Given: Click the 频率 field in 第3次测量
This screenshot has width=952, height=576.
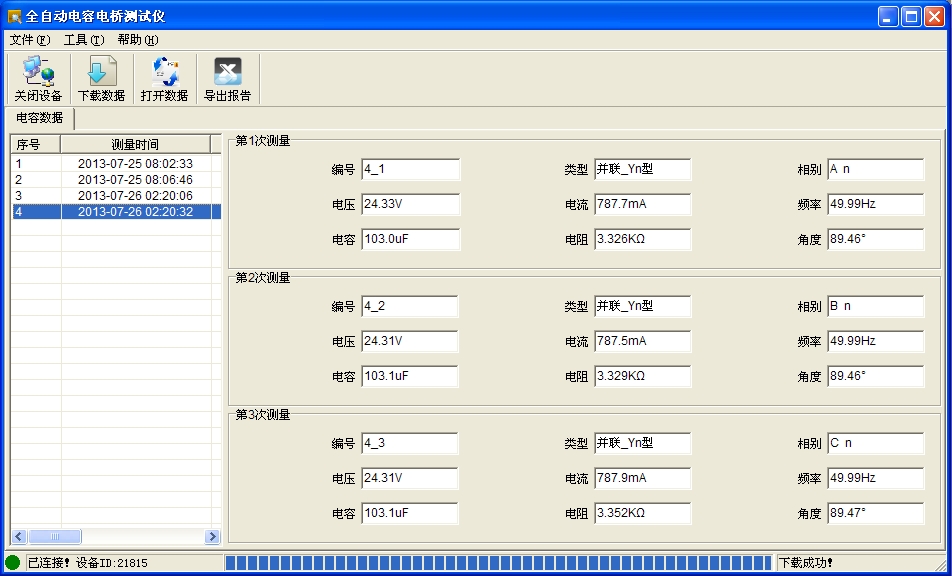Looking at the screenshot, I should point(876,478).
